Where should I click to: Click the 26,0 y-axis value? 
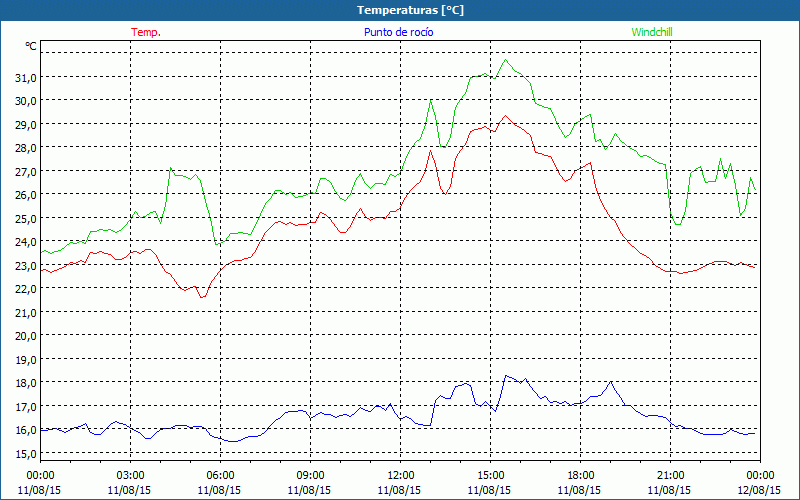[26, 195]
